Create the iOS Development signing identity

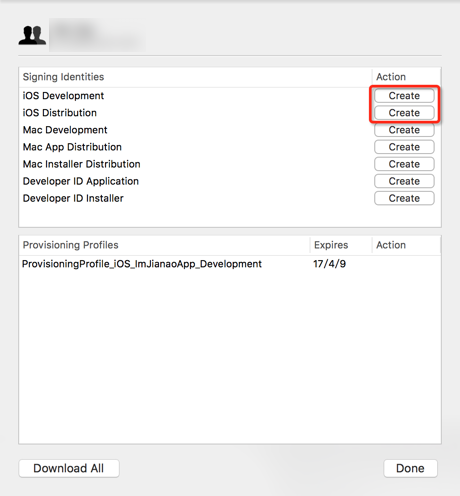404,96
